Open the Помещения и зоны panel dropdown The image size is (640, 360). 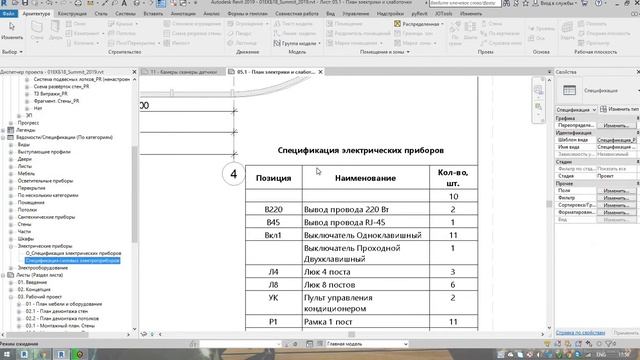coord(384,52)
